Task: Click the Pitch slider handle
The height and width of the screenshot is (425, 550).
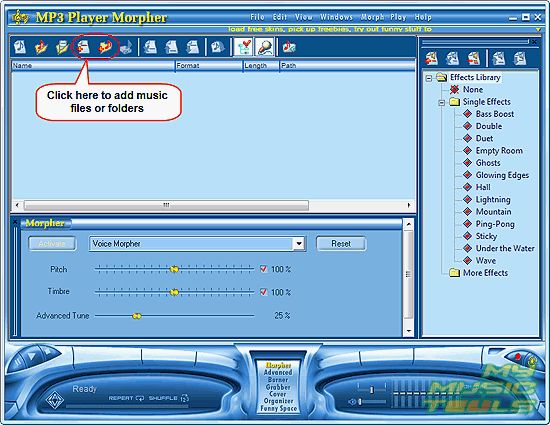Action: 174,269
